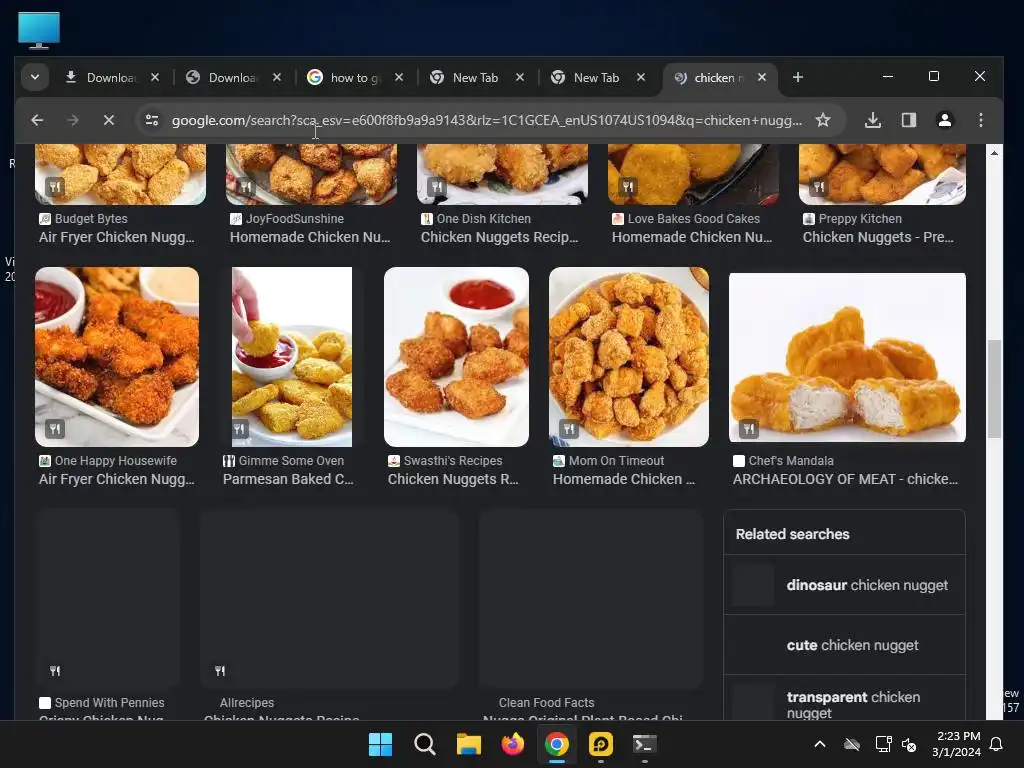Close the active chicken nuggets tab
Screen dimensions: 1024x768
tap(761, 77)
